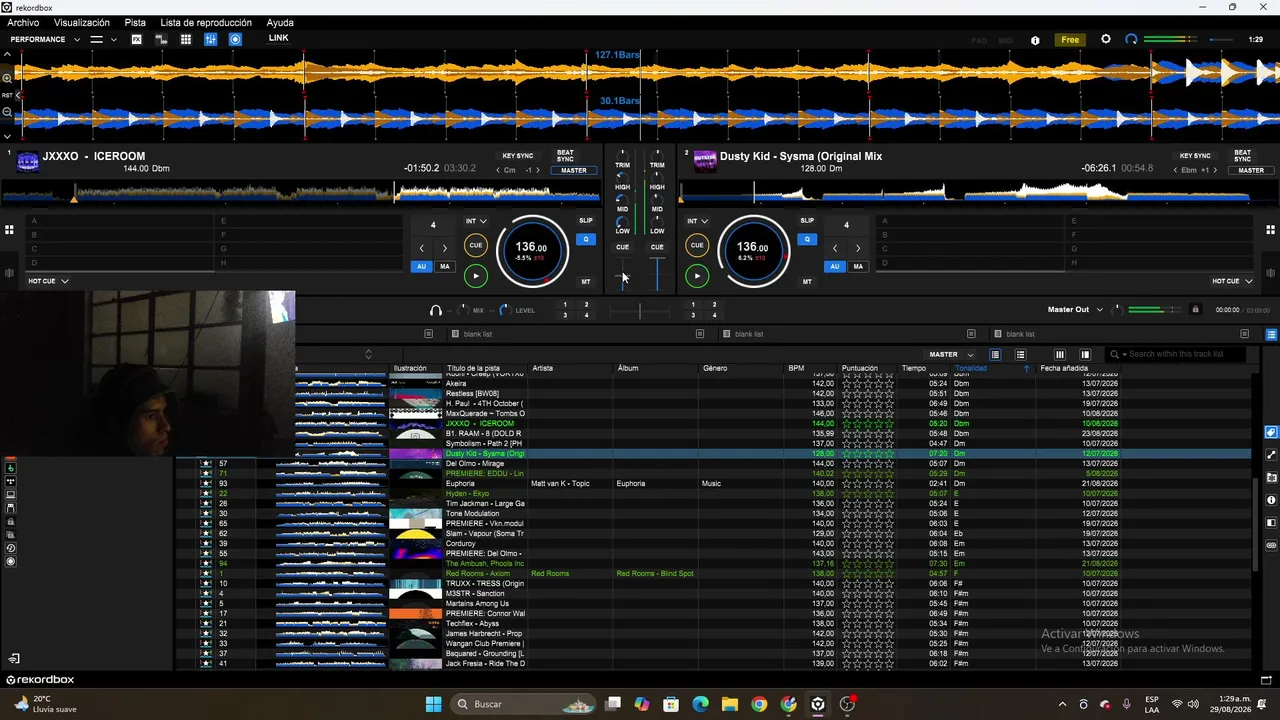The height and width of the screenshot is (720, 1280).
Task: Sort tracks by BPM column header
Action: 796,368
